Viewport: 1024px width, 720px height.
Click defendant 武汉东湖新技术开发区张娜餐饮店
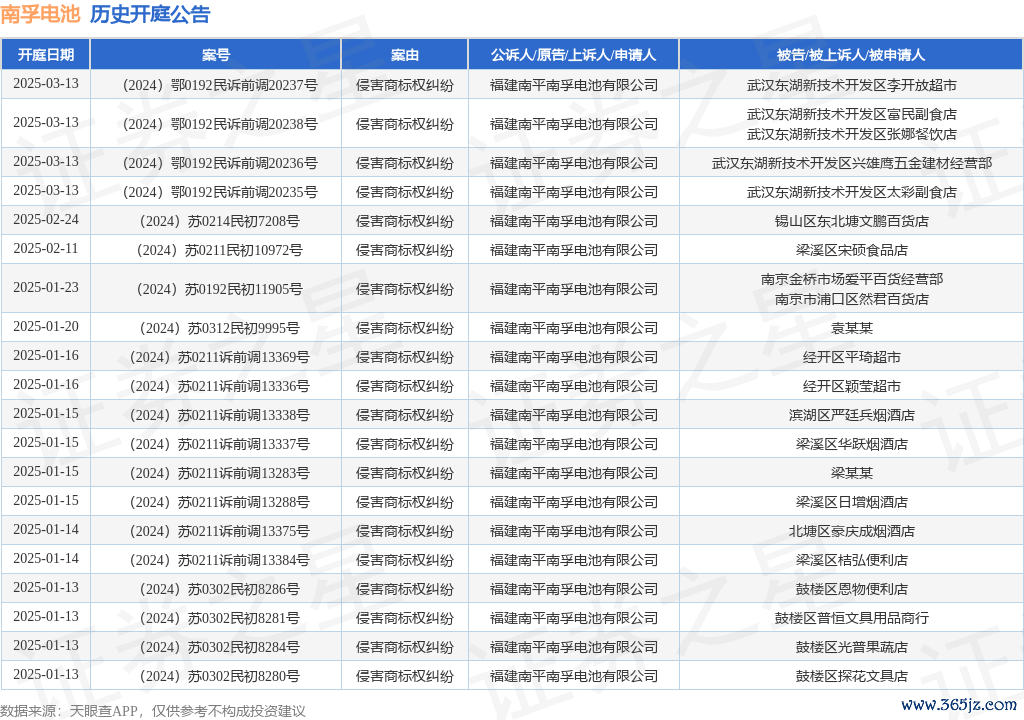pyautogui.click(x=852, y=134)
